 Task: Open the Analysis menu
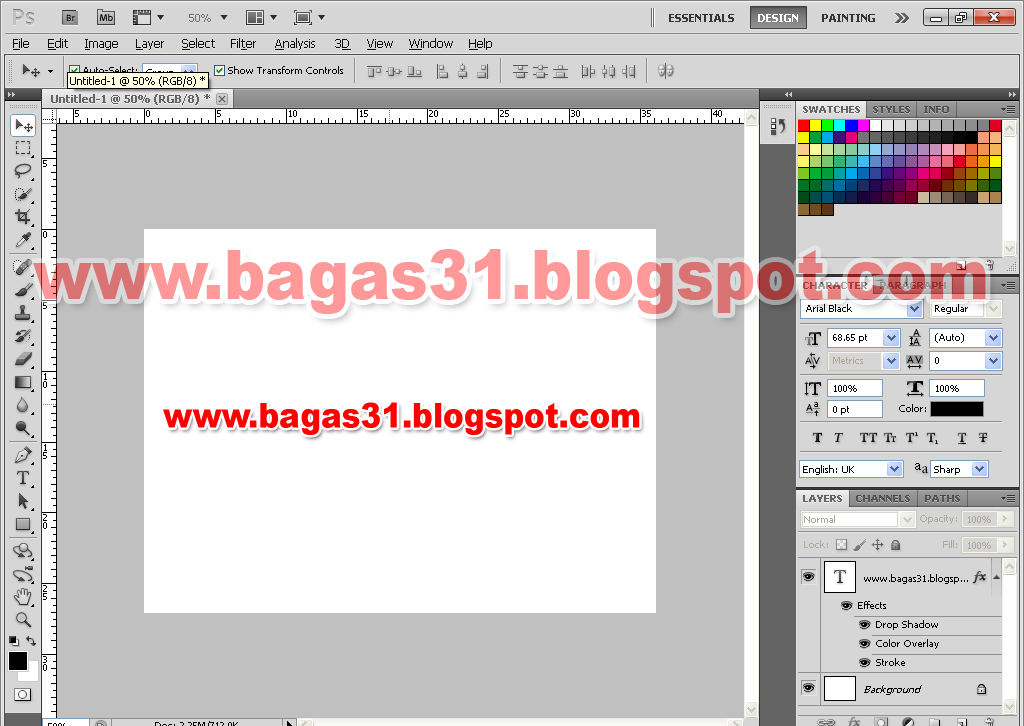(x=295, y=44)
